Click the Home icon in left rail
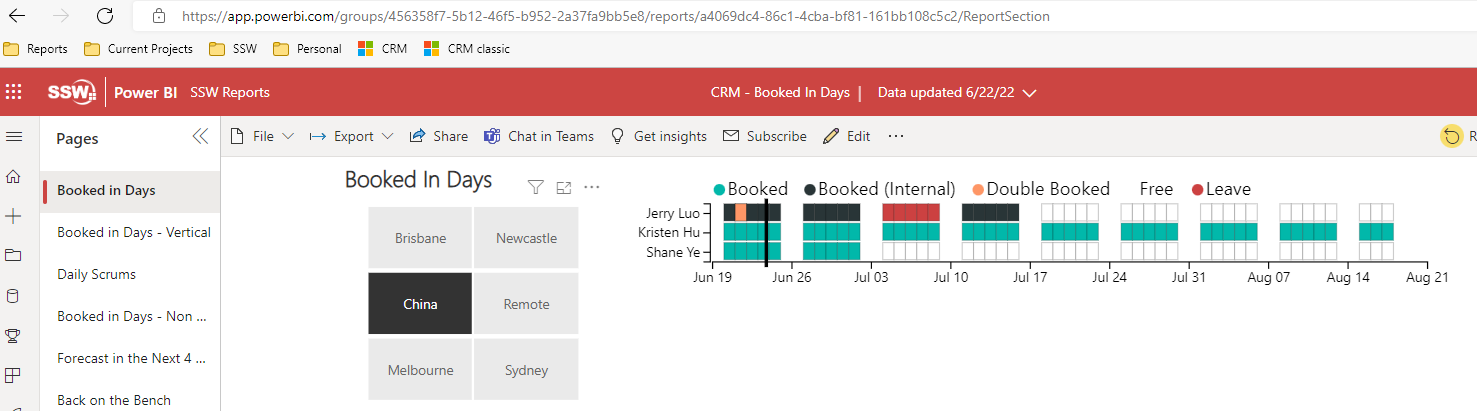 [x=13, y=177]
